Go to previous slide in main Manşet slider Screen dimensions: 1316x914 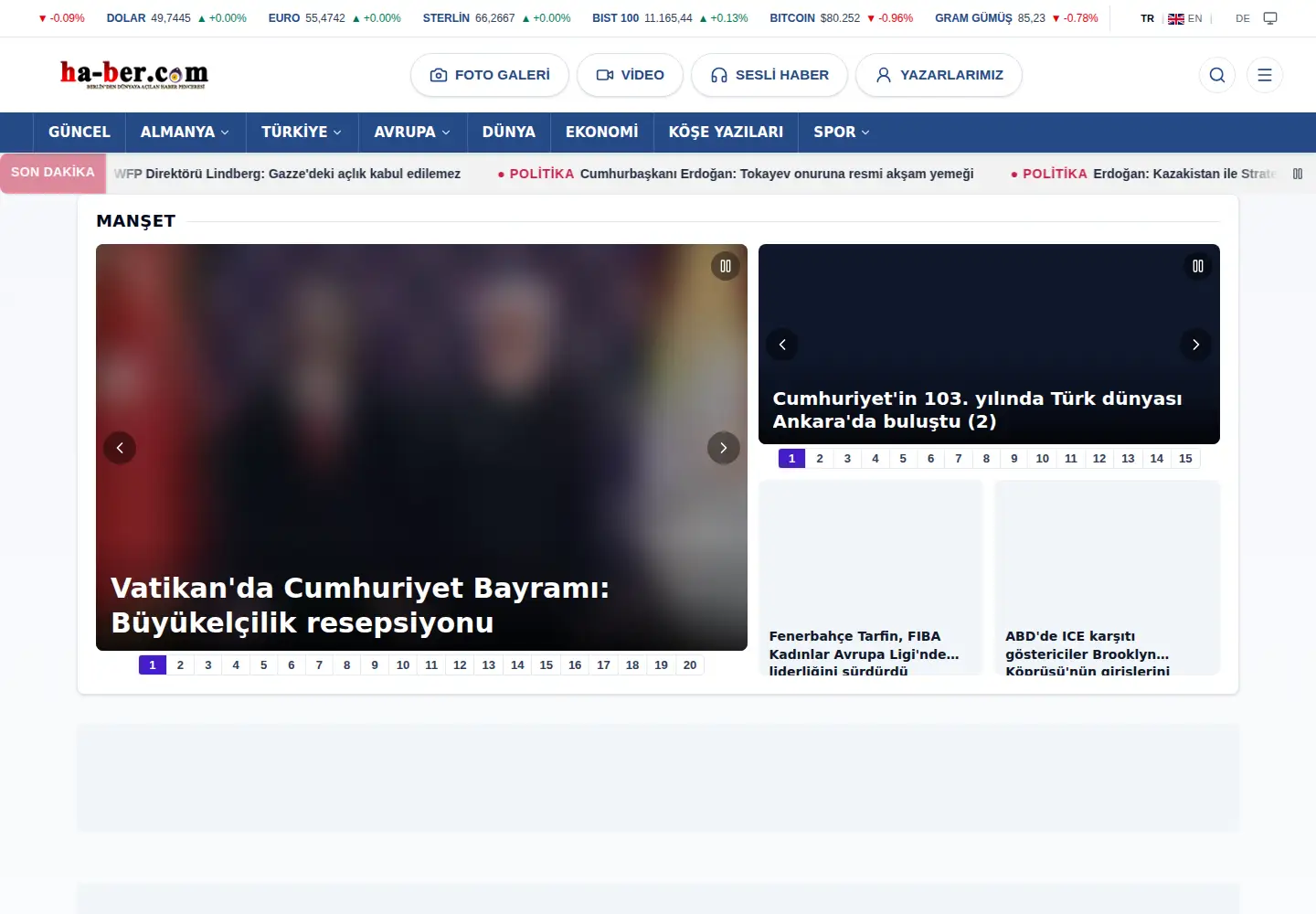point(120,448)
